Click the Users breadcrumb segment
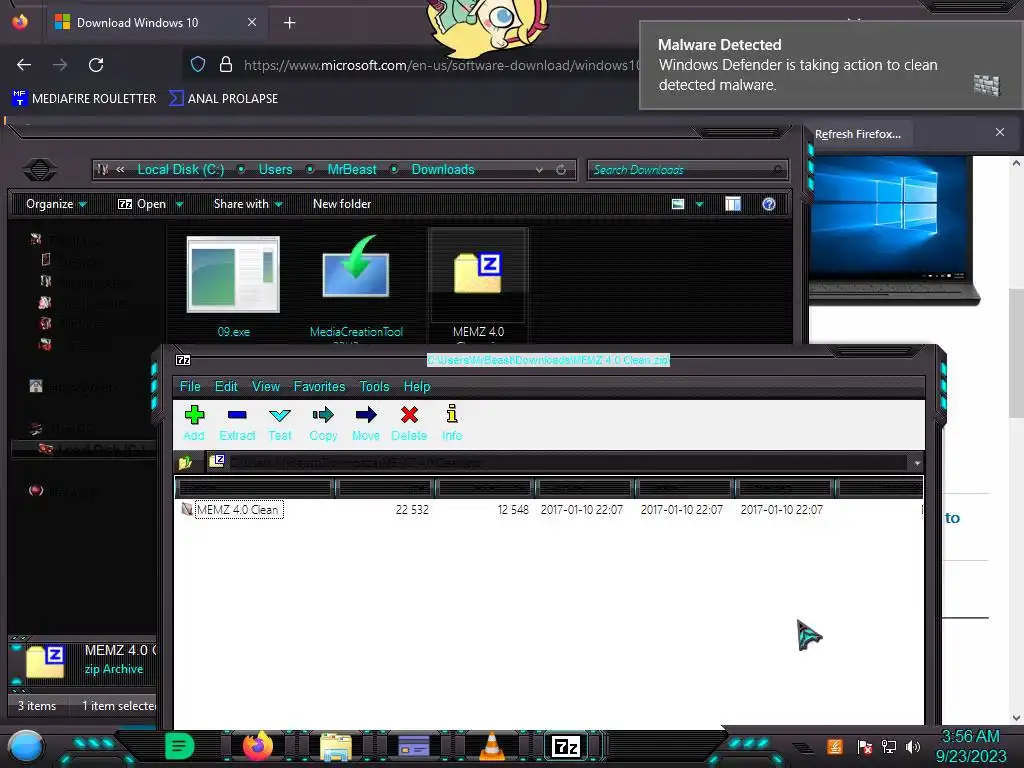This screenshot has height=768, width=1024. [x=276, y=169]
